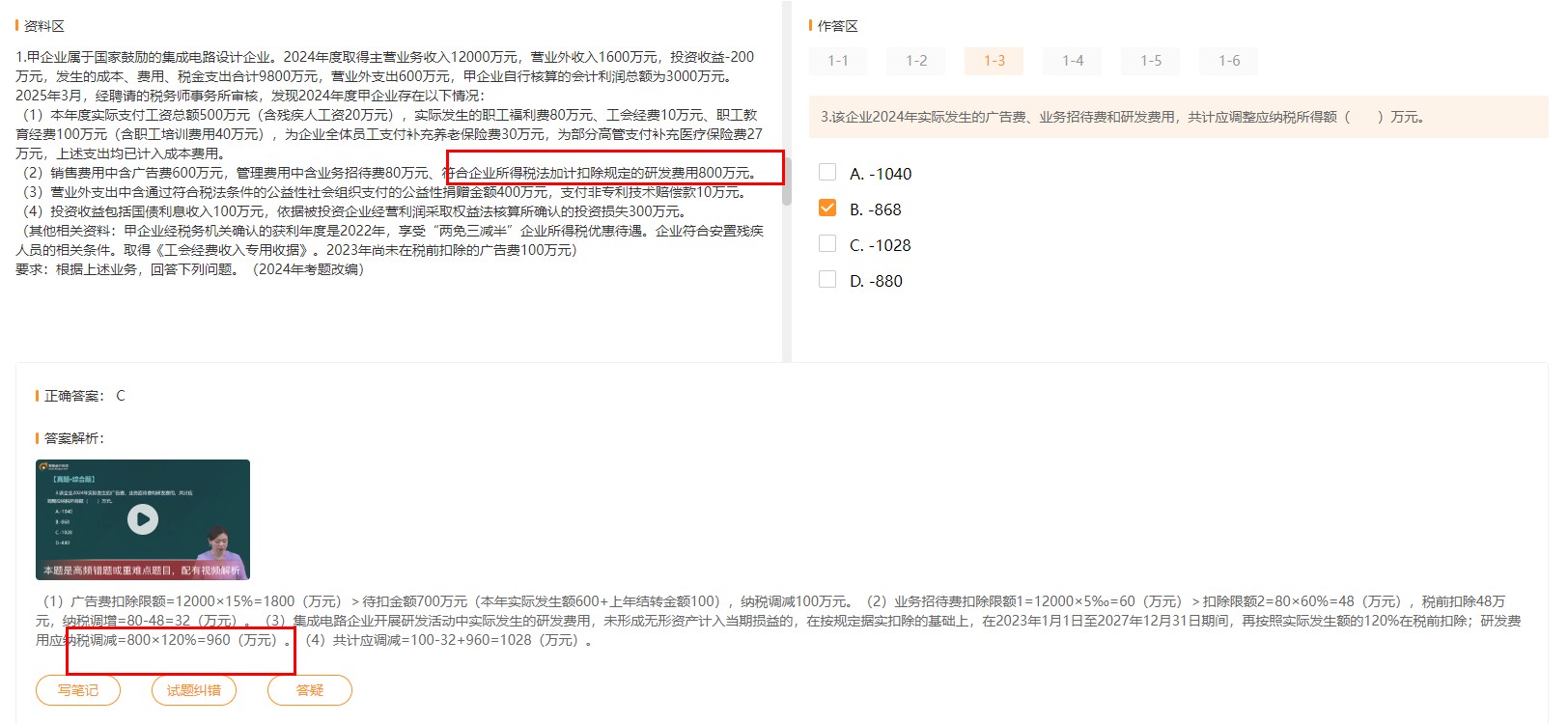Switch to question tab 1-1
Viewport: 1568px width, 724px height.
click(x=838, y=61)
